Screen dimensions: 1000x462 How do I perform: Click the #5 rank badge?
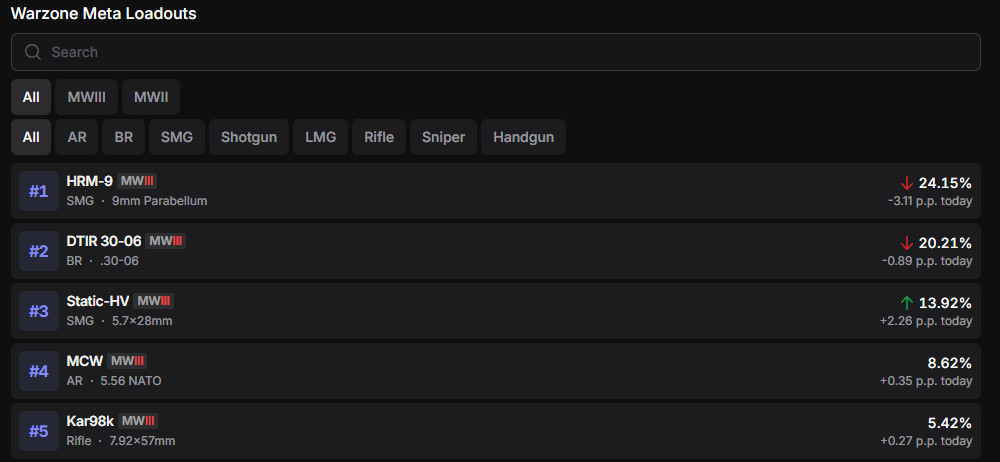point(38,431)
